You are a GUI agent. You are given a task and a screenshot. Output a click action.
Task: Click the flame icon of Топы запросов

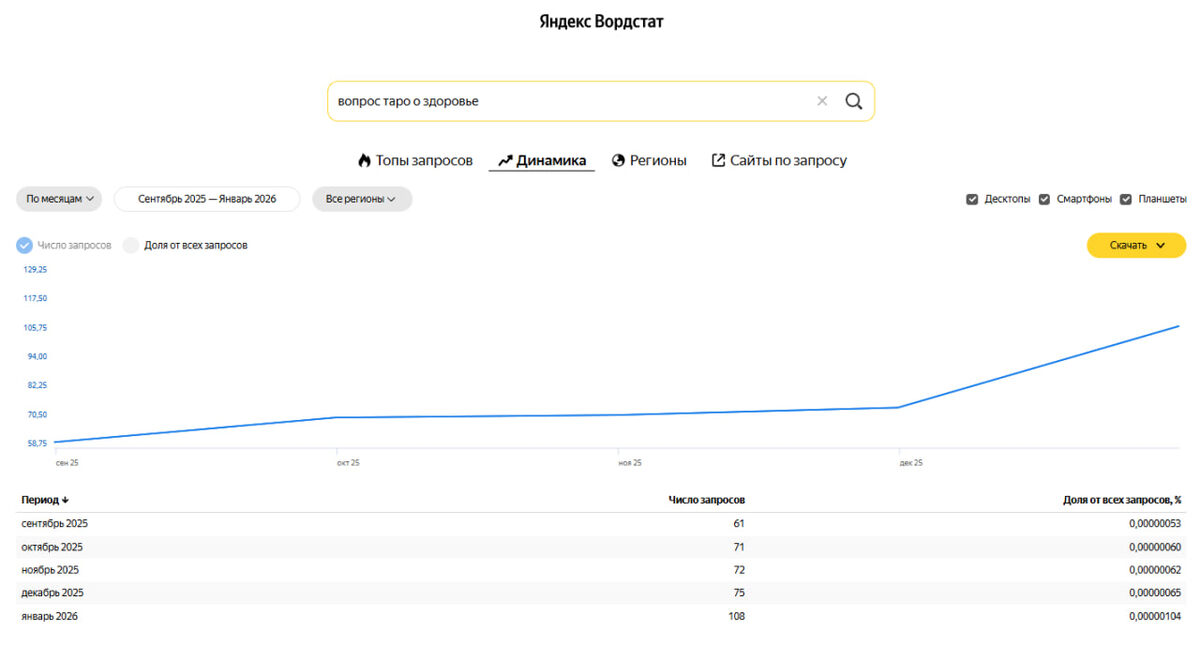(364, 160)
